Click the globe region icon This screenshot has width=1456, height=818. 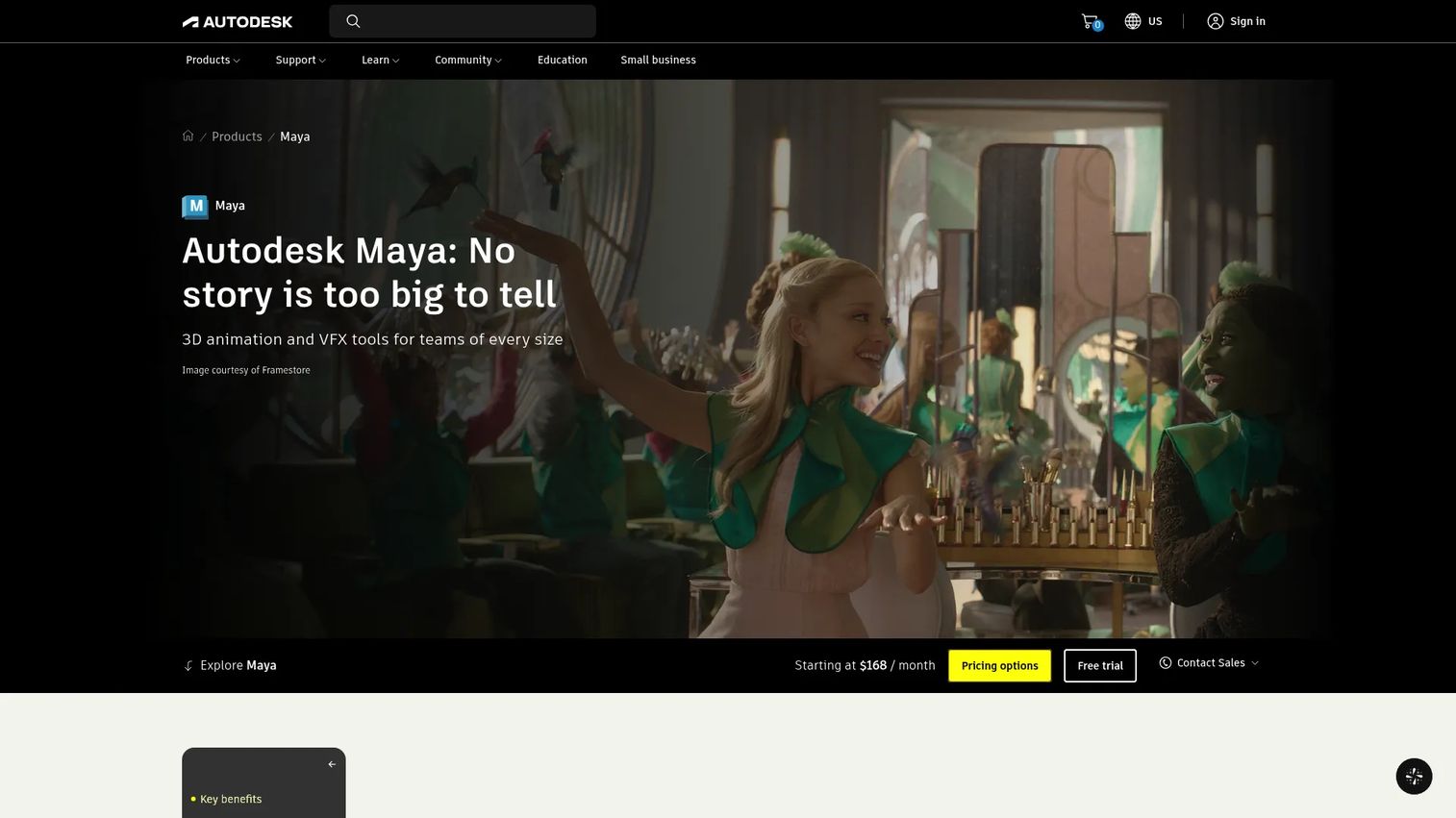(1133, 21)
